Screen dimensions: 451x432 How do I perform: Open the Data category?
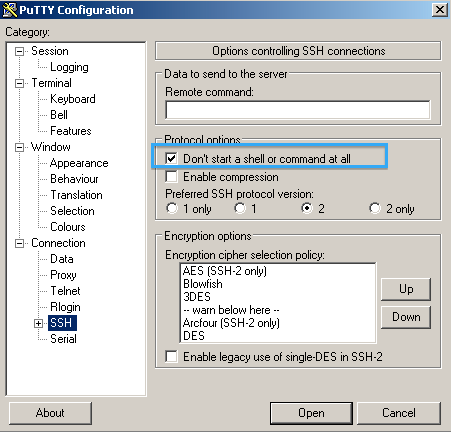point(62,259)
